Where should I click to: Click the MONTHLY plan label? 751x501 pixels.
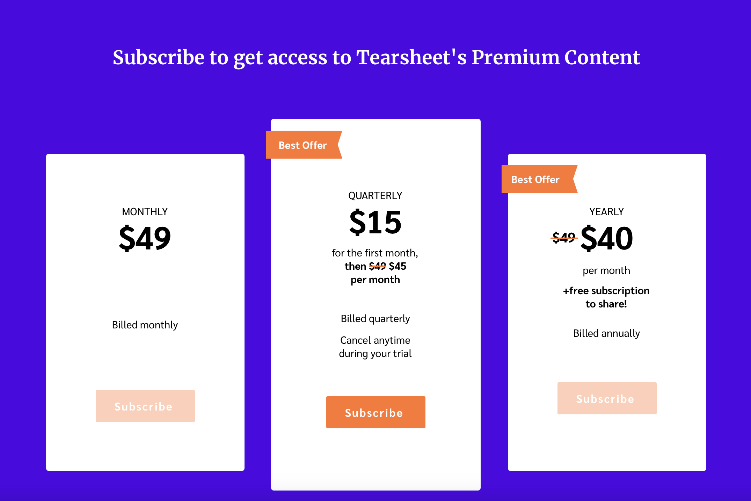[x=145, y=212]
